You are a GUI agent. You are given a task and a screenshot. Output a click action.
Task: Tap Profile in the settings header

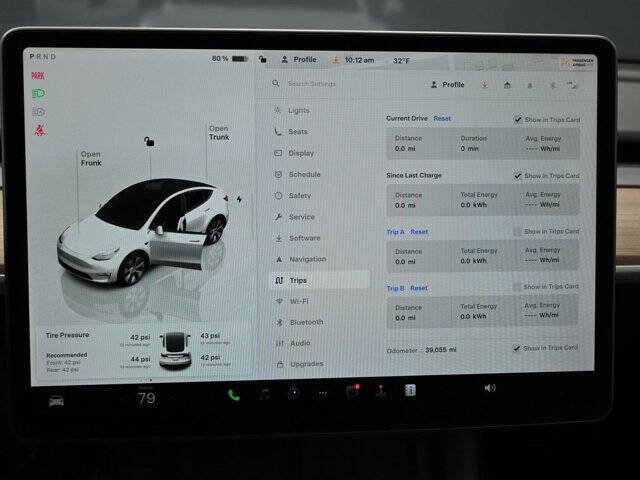click(448, 84)
